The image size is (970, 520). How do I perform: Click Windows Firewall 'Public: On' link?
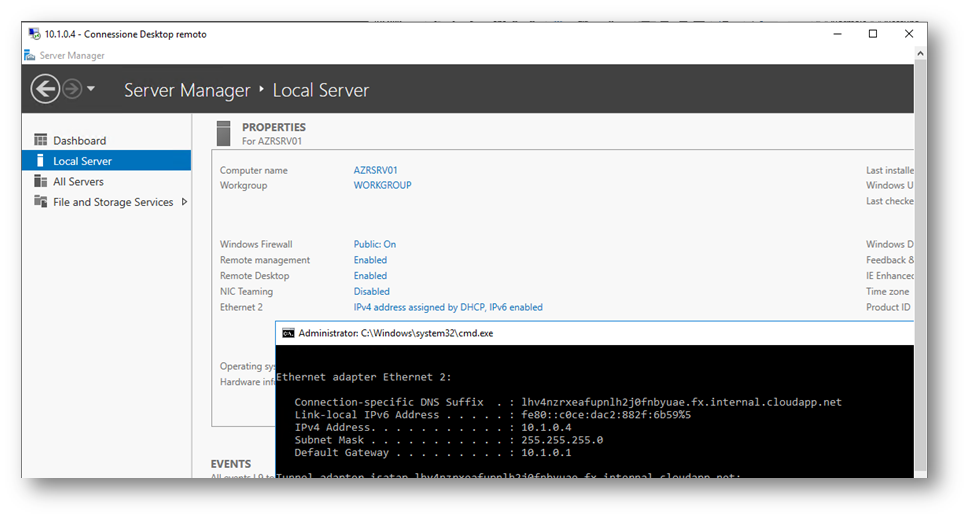point(374,244)
